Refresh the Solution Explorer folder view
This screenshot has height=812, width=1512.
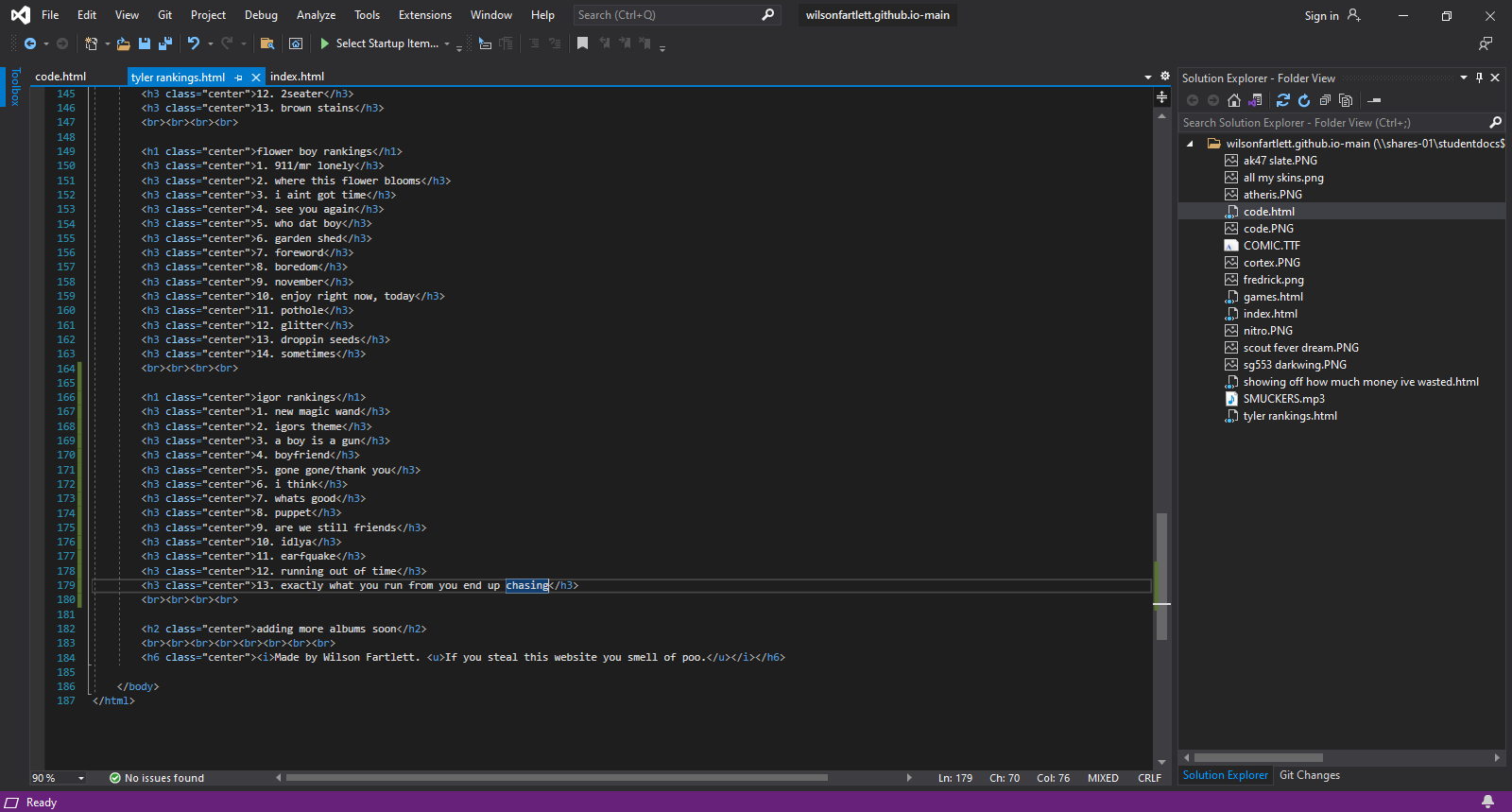tap(1304, 100)
